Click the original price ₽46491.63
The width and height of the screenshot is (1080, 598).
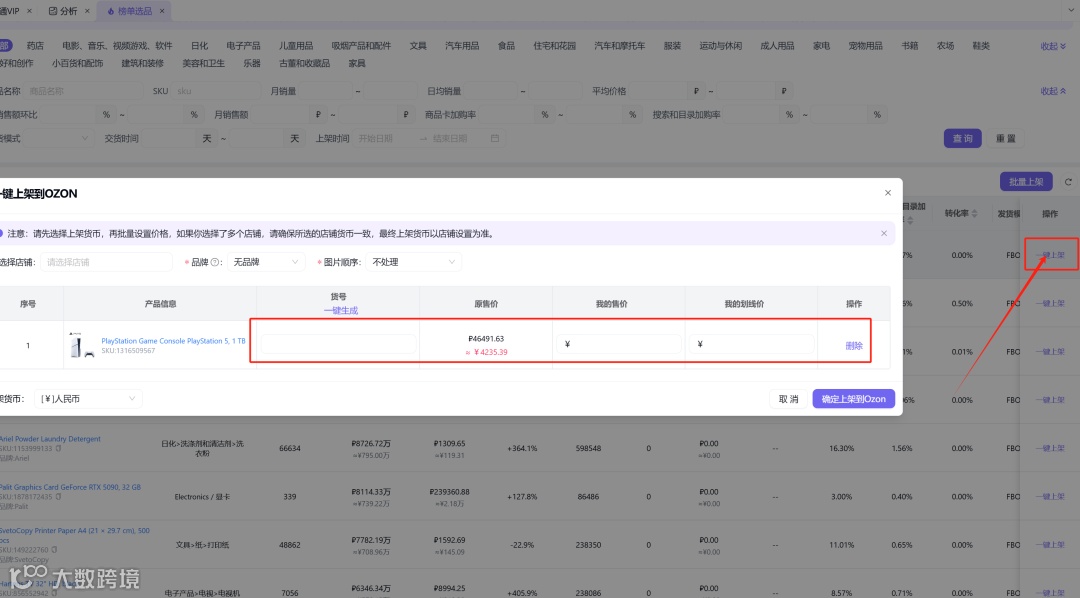click(486, 339)
